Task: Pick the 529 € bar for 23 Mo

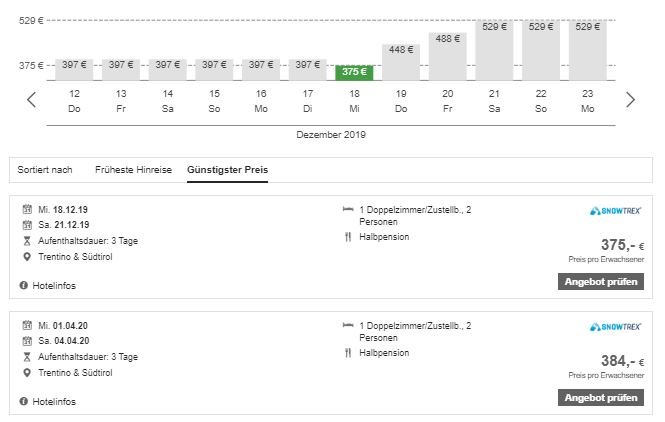Action: pyautogui.click(x=587, y=50)
